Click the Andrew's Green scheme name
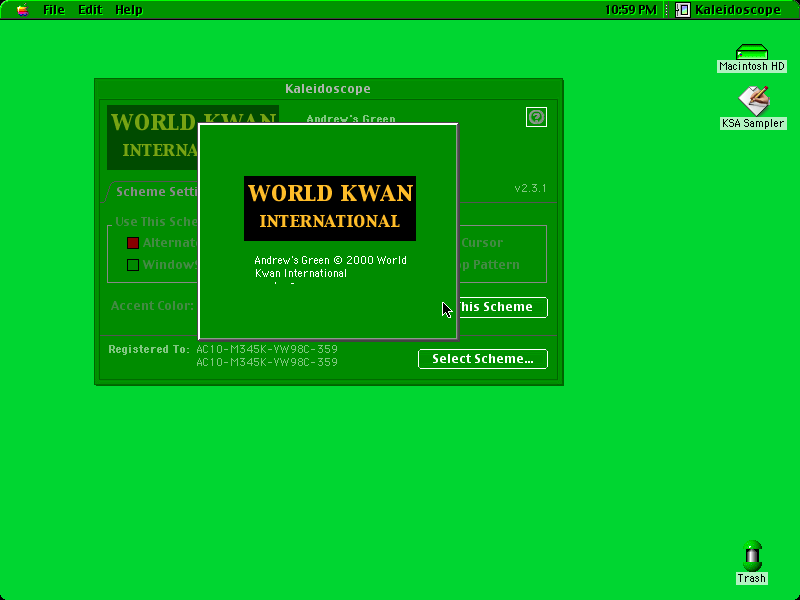 pos(351,119)
